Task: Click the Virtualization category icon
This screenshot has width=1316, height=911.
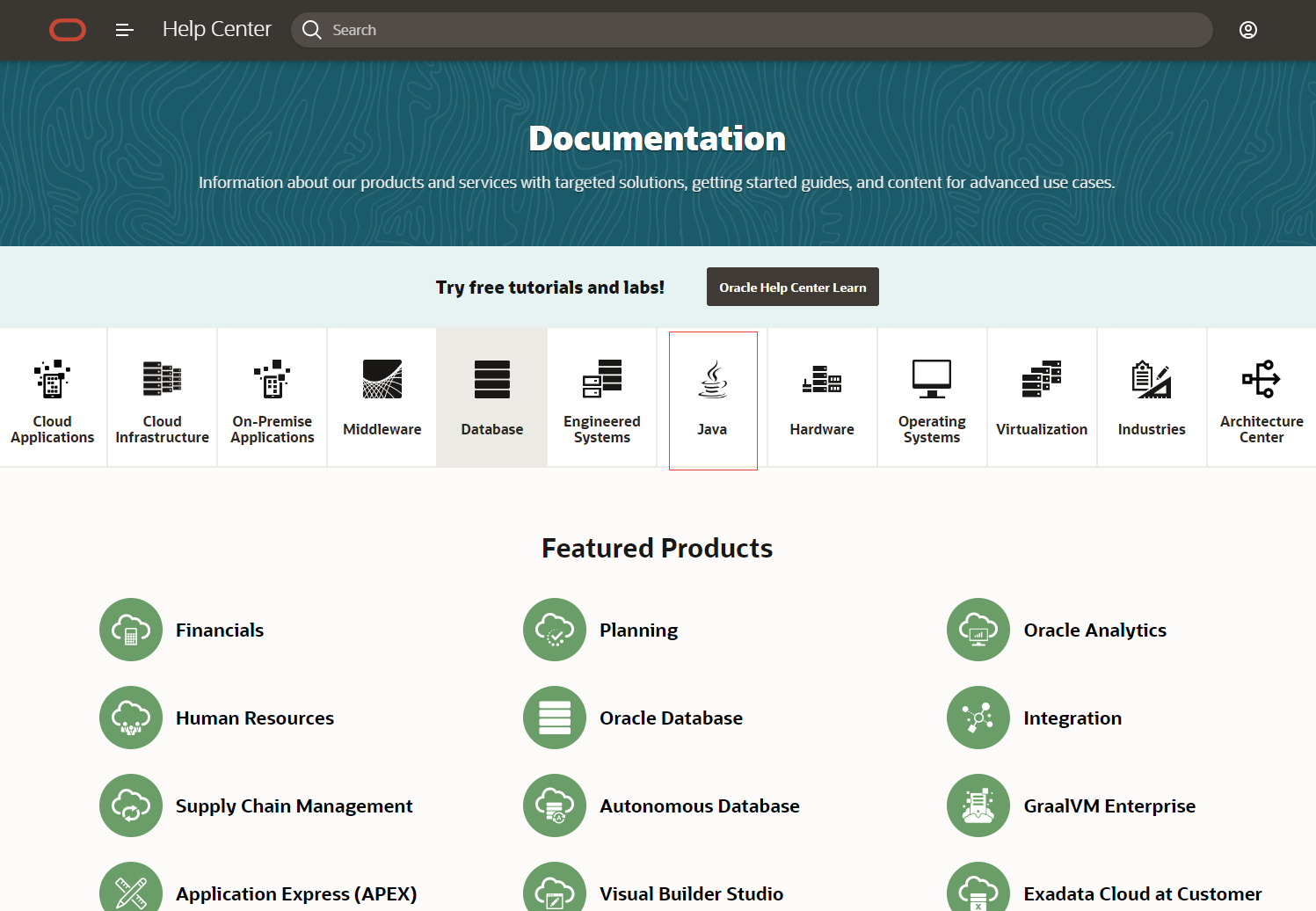Action: pos(1042,379)
